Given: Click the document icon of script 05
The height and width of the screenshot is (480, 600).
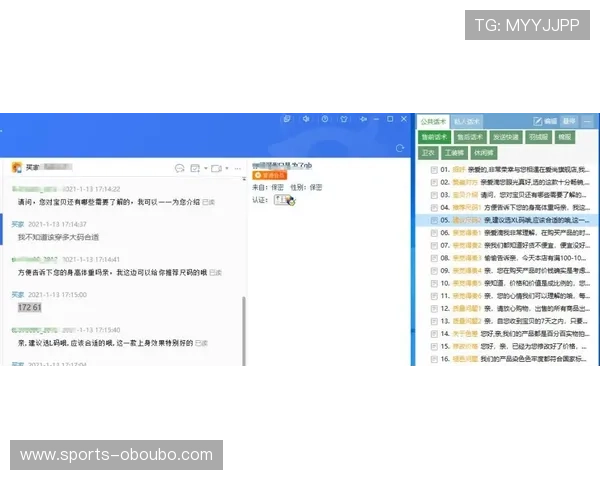Looking at the screenshot, I should coord(434,220).
